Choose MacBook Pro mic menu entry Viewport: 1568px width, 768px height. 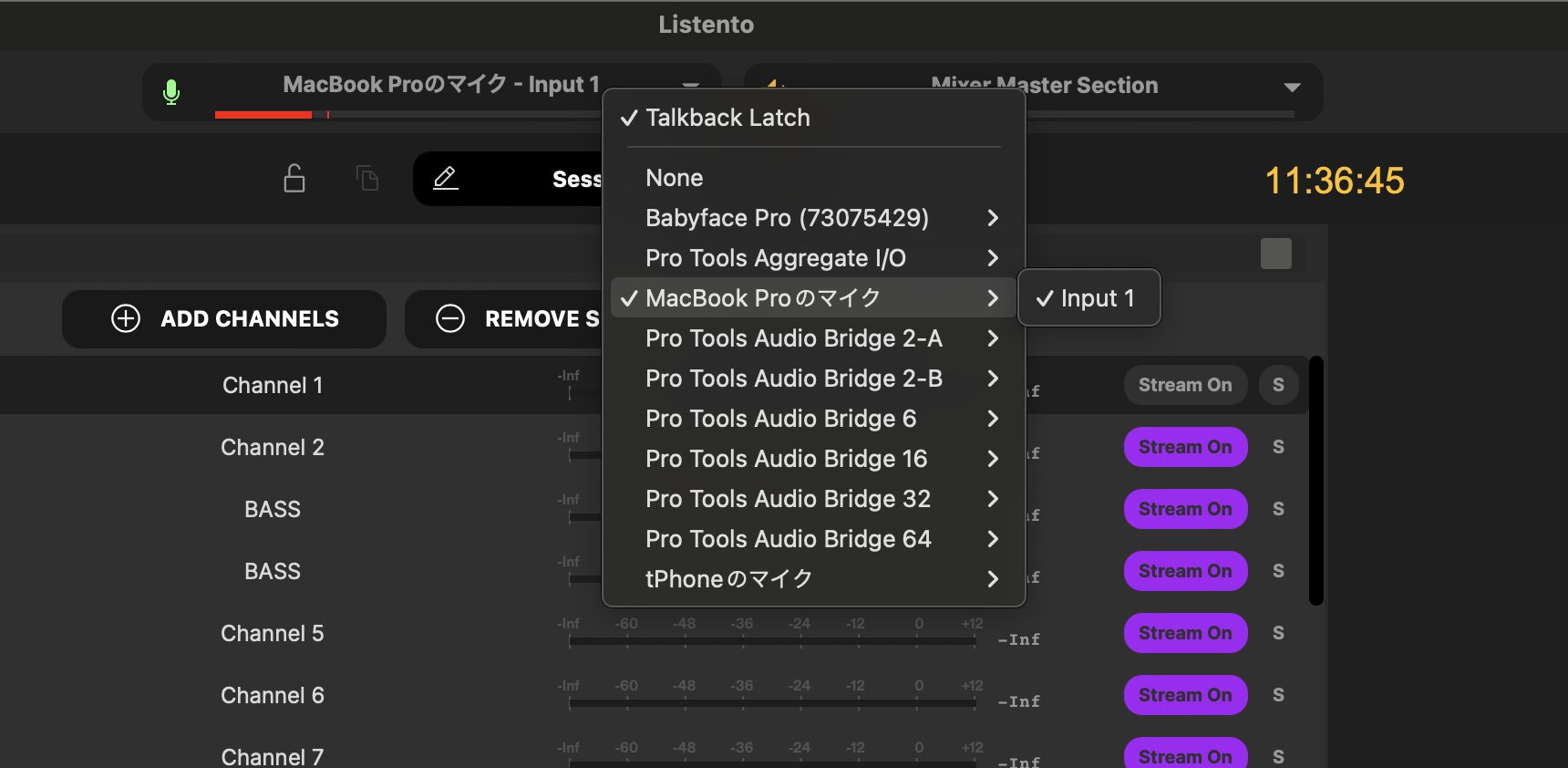coord(813,298)
